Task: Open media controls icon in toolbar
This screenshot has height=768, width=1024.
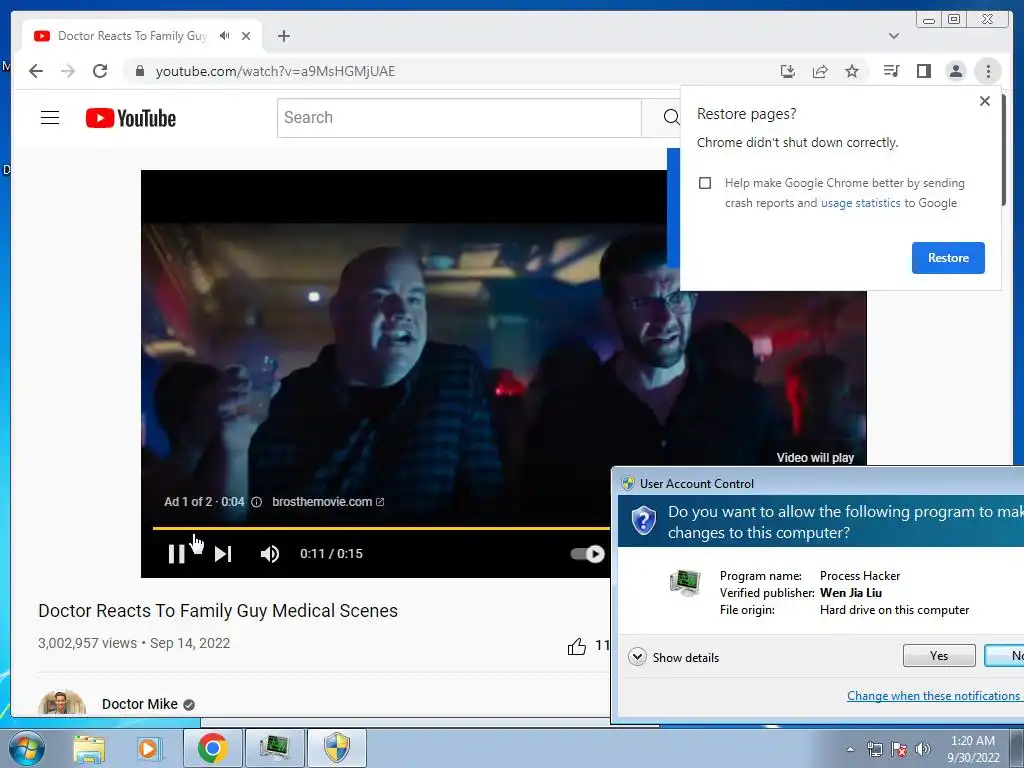Action: coord(891,71)
